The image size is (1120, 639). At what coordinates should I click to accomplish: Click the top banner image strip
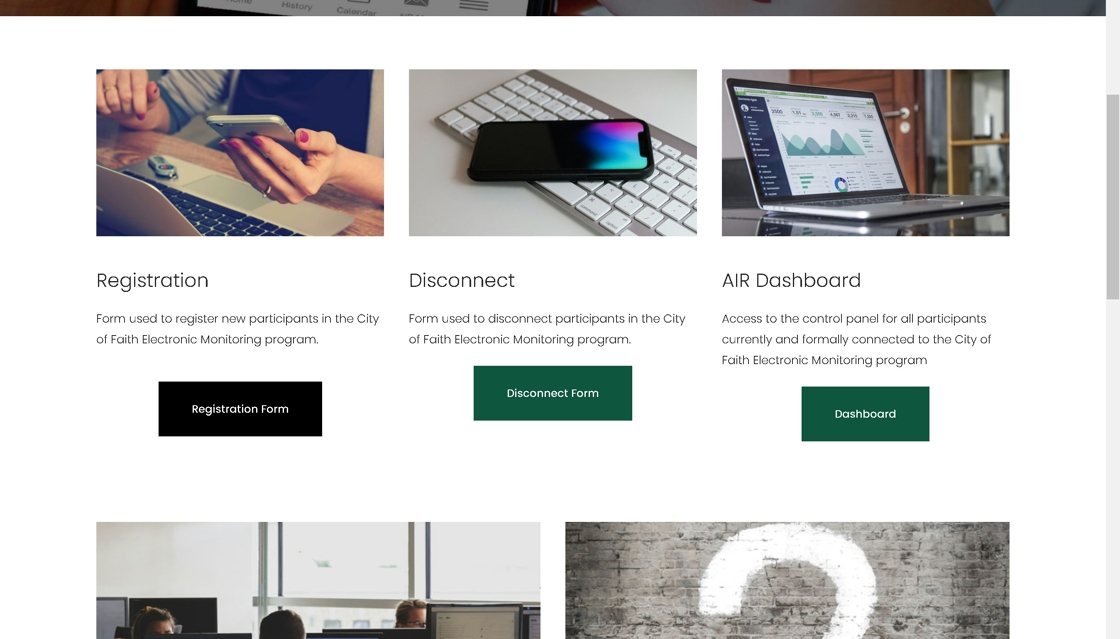tap(553, 8)
